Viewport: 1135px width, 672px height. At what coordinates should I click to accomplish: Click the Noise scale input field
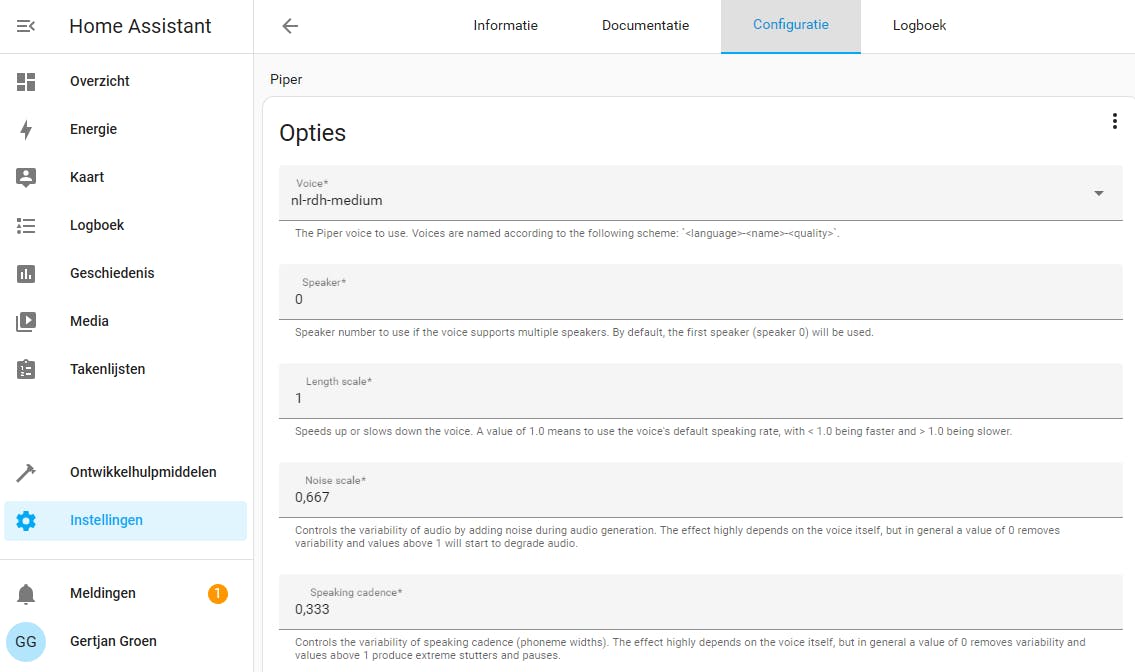700,496
